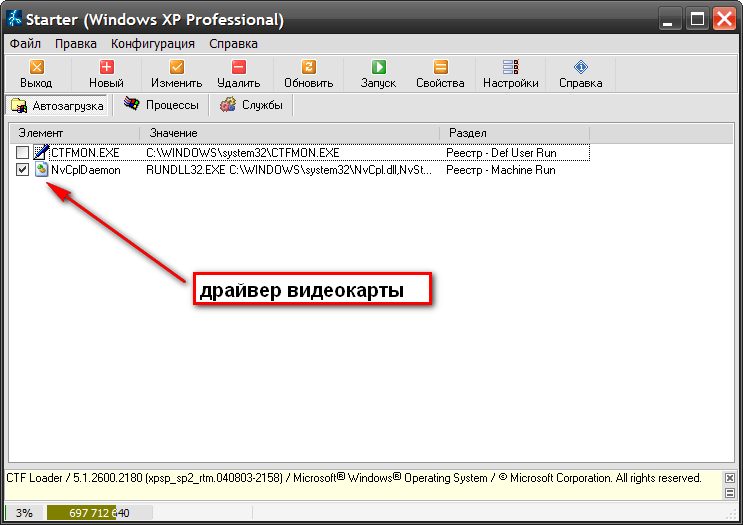Sort list by Раздел column header
This screenshot has height=525, width=743.
tap(514, 133)
